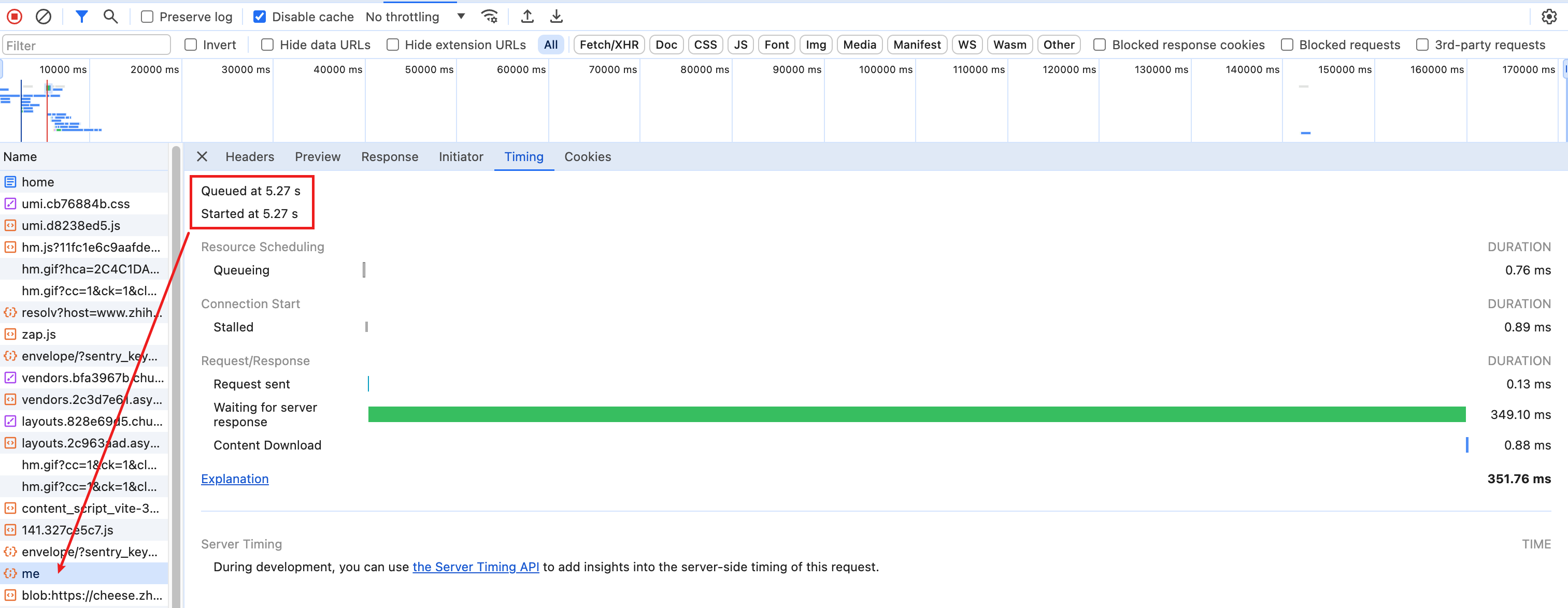Stop recording network log

(x=15, y=17)
